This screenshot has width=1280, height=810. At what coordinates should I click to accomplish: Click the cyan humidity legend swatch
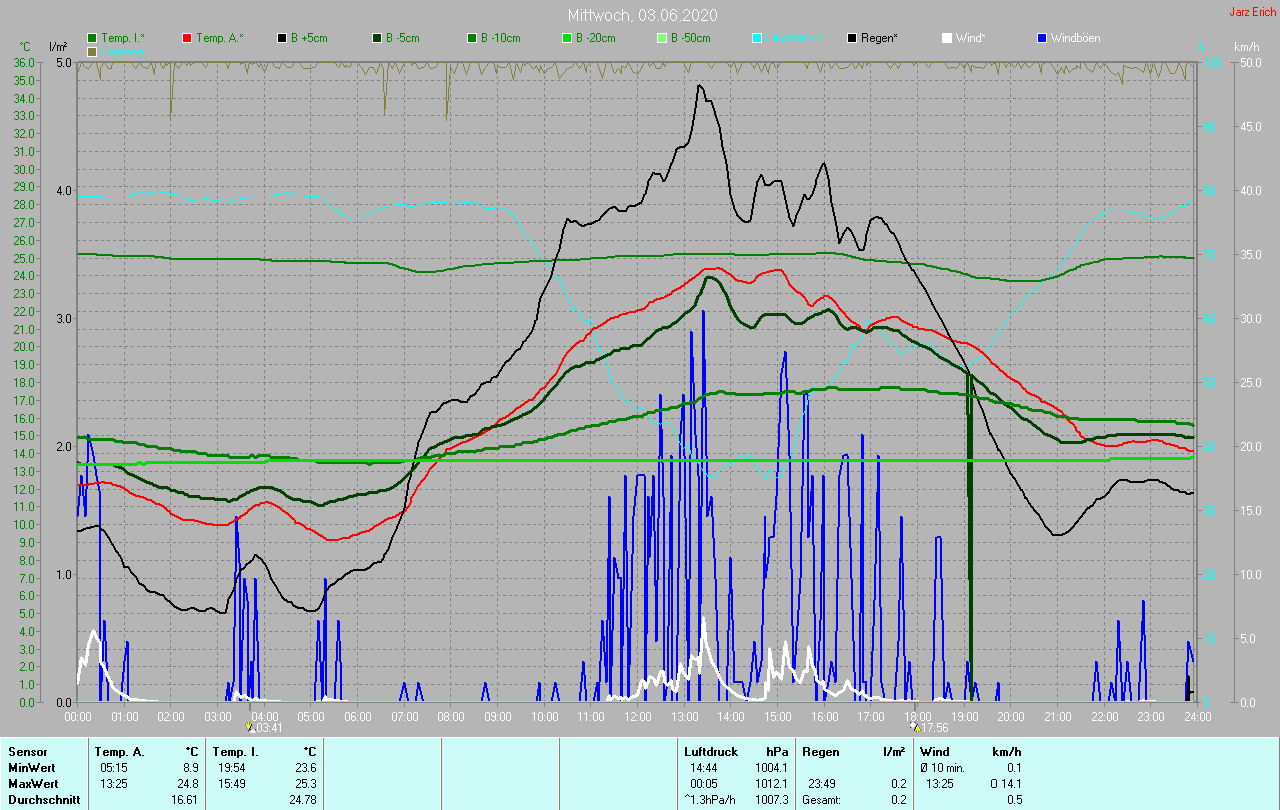(757, 38)
